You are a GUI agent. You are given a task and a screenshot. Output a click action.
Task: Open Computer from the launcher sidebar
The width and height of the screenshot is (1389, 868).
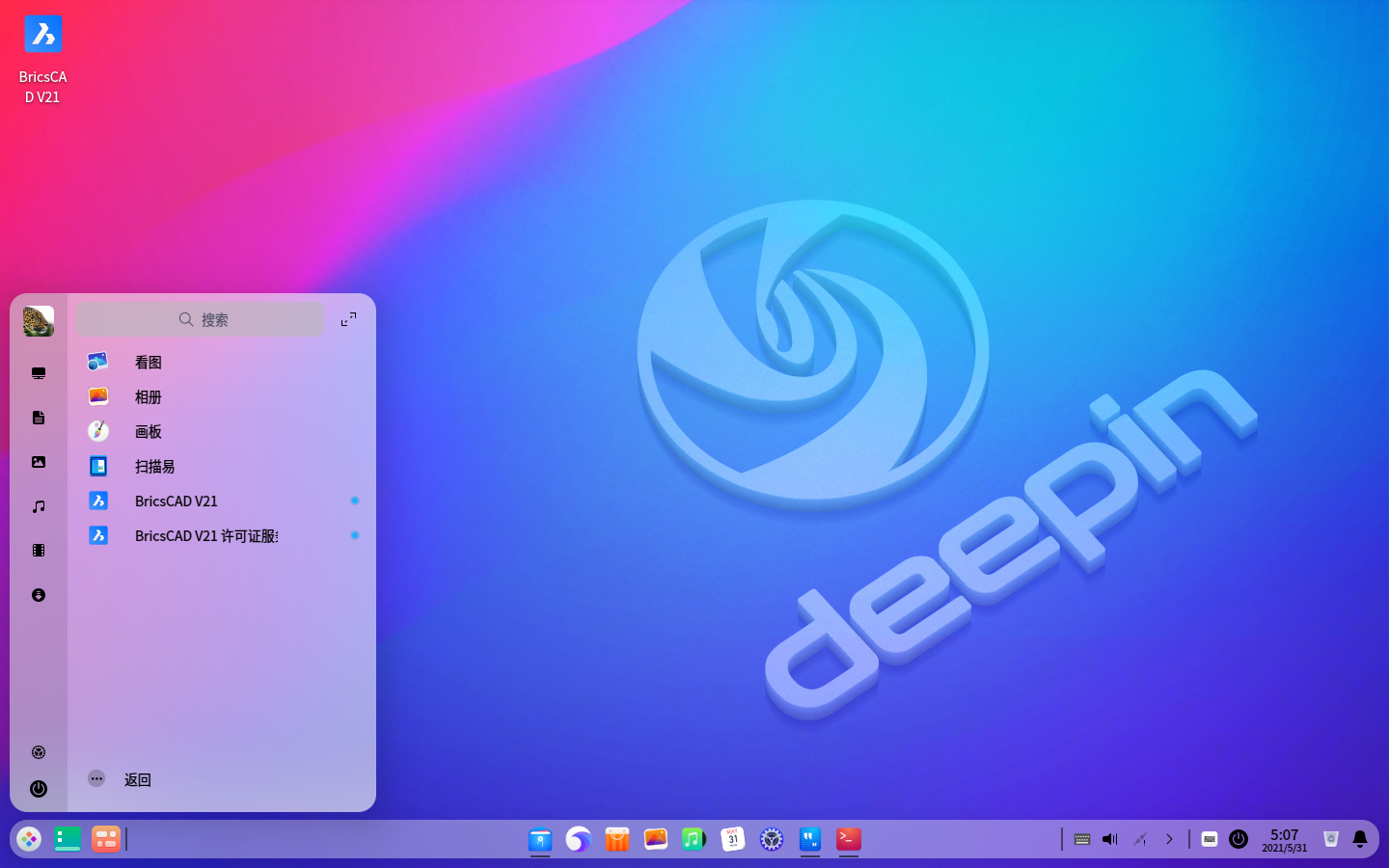pos(39,373)
